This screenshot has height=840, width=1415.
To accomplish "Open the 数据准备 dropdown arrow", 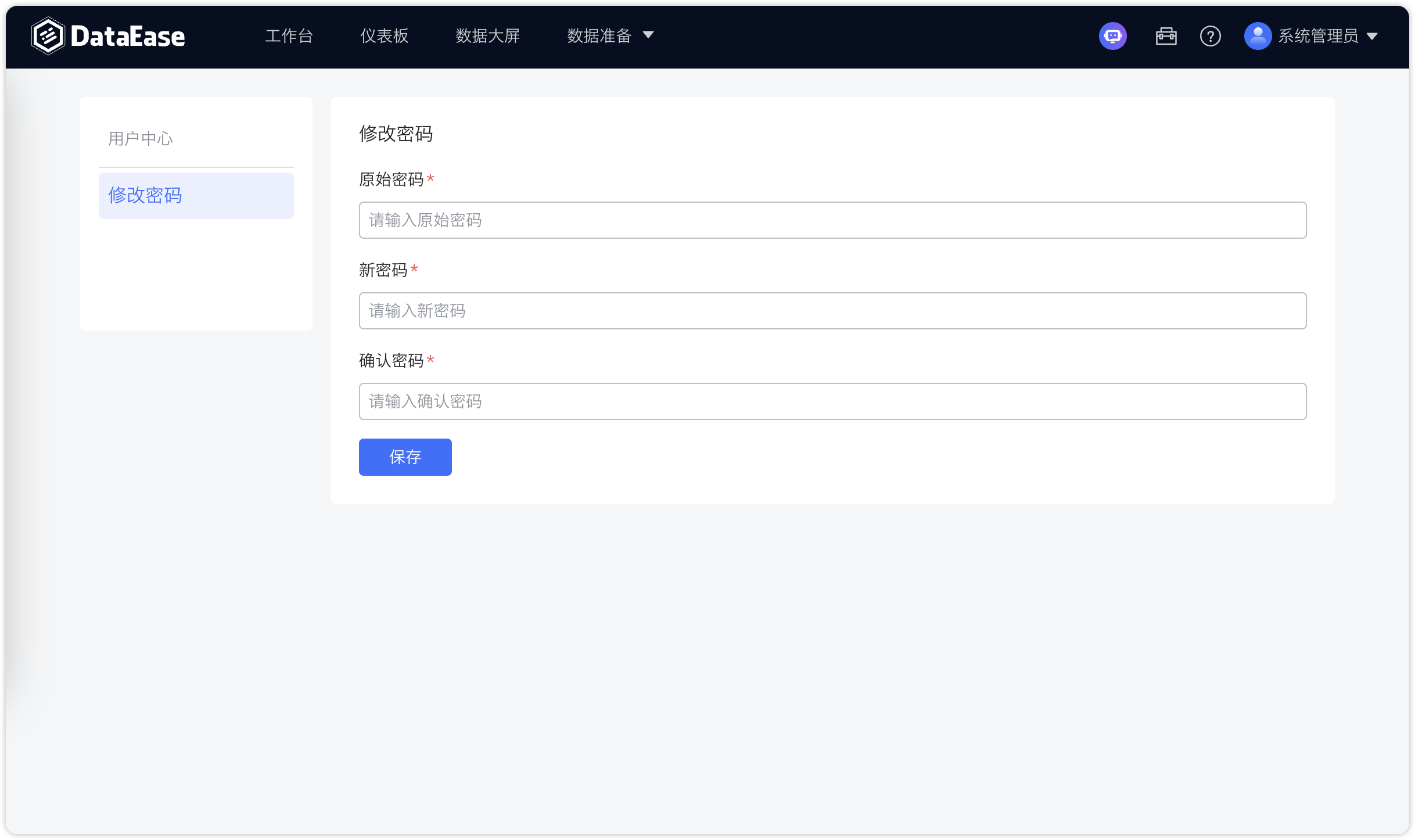I will pos(648,35).
